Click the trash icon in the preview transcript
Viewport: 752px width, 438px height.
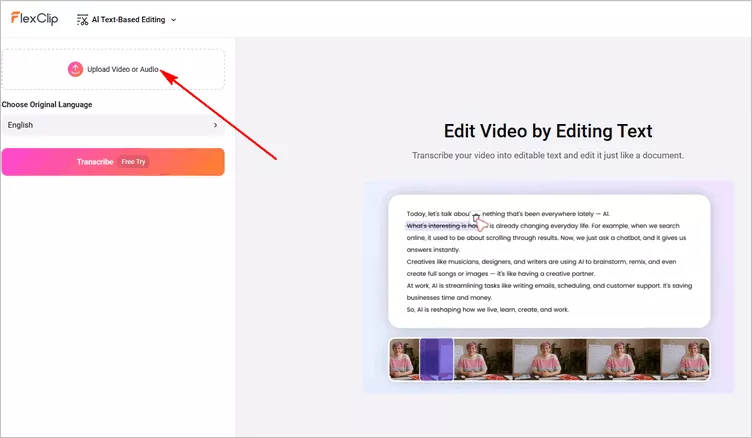[475, 216]
